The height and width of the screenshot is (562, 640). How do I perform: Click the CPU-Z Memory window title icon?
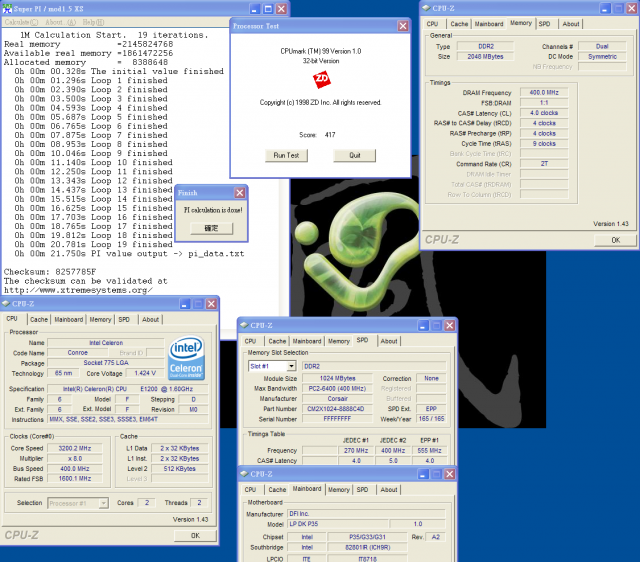click(x=426, y=8)
